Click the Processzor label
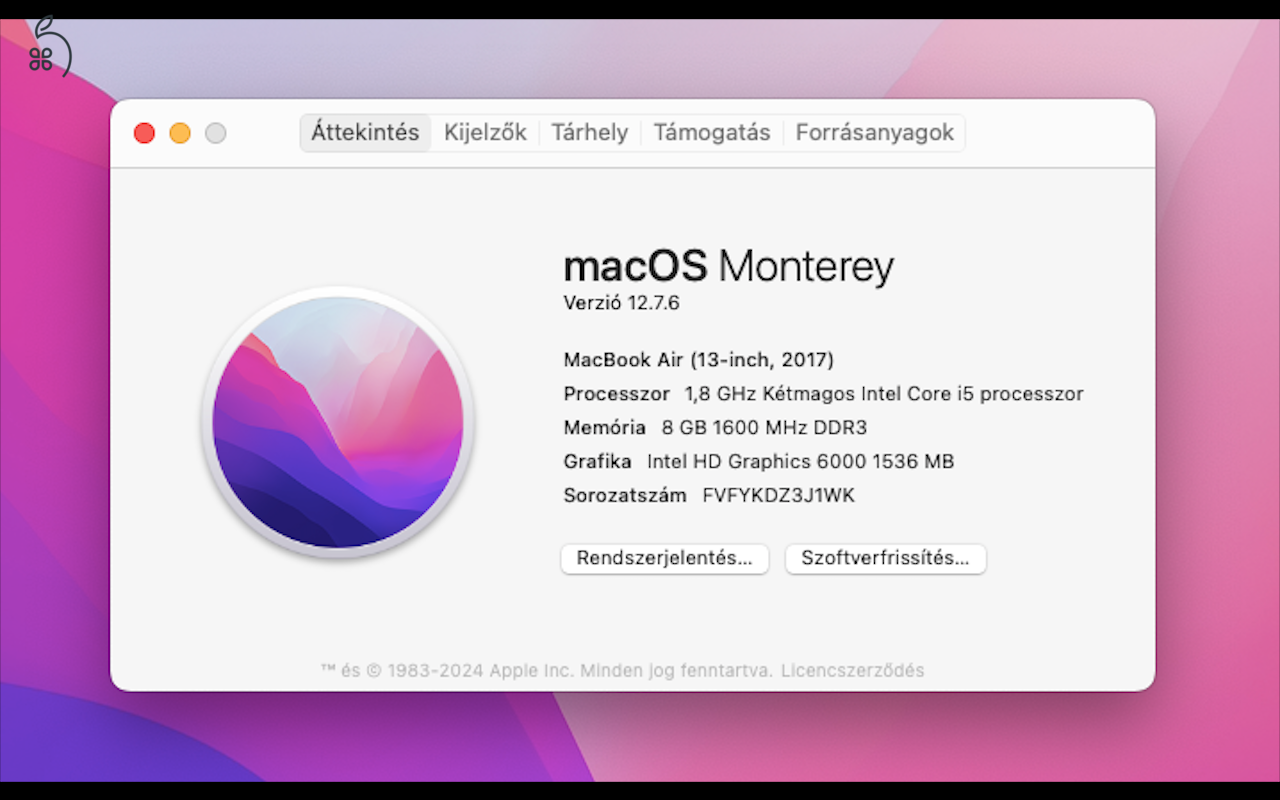This screenshot has height=800, width=1280. [616, 393]
